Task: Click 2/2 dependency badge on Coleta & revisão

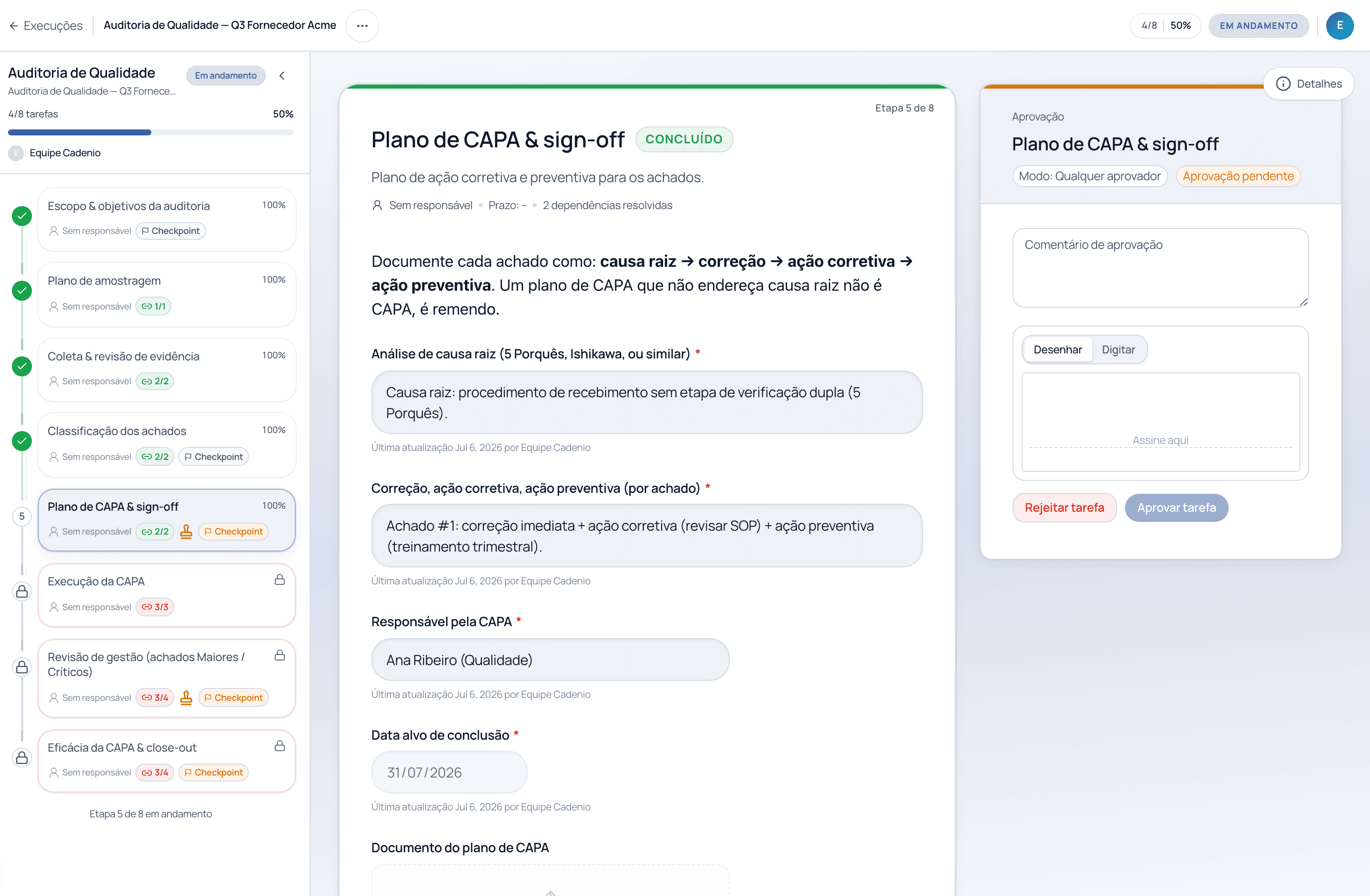Action: pyautogui.click(x=155, y=381)
